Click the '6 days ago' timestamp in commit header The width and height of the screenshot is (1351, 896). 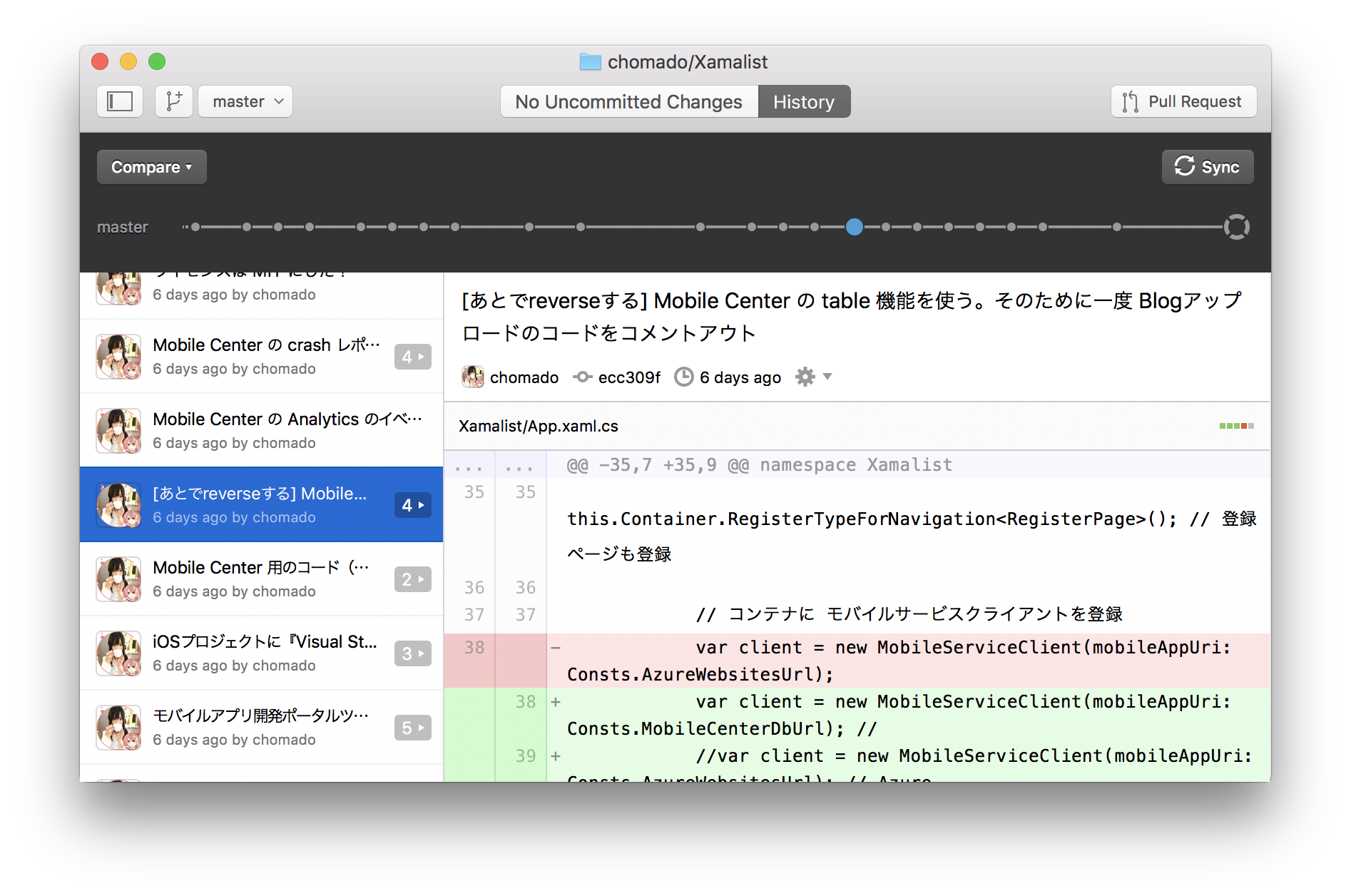740,377
